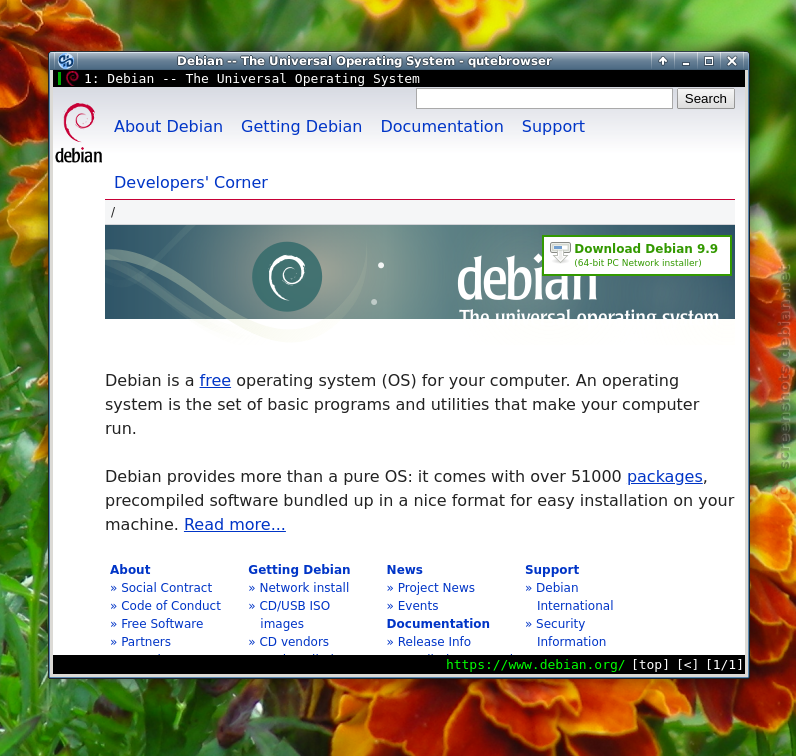The image size is (796, 756).
Task: Click the swirl emblem in the banner
Action: [287, 276]
